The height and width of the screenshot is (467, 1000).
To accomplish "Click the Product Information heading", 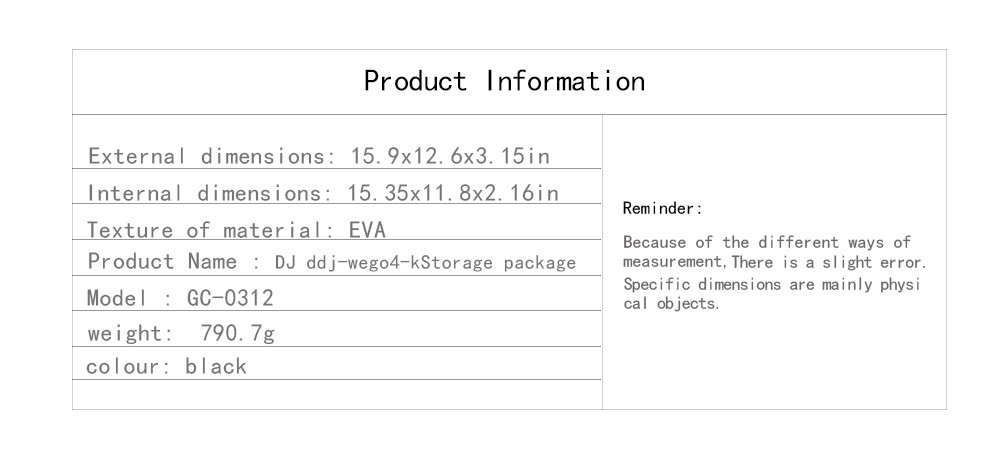I will [504, 81].
